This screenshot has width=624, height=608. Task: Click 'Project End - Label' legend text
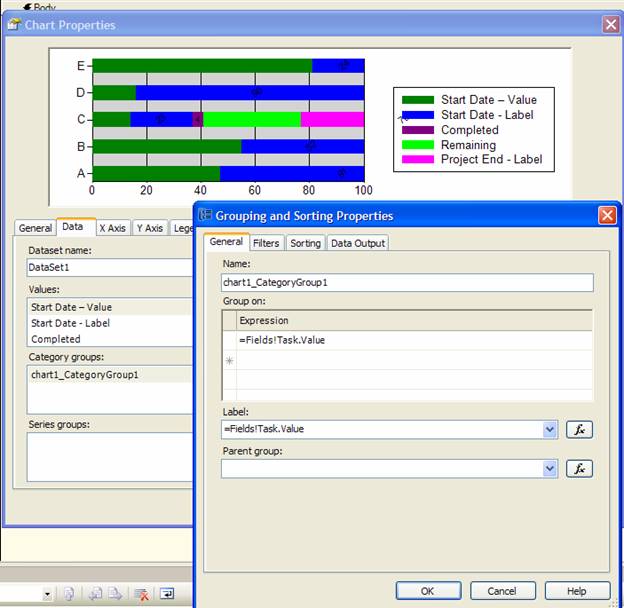491,160
